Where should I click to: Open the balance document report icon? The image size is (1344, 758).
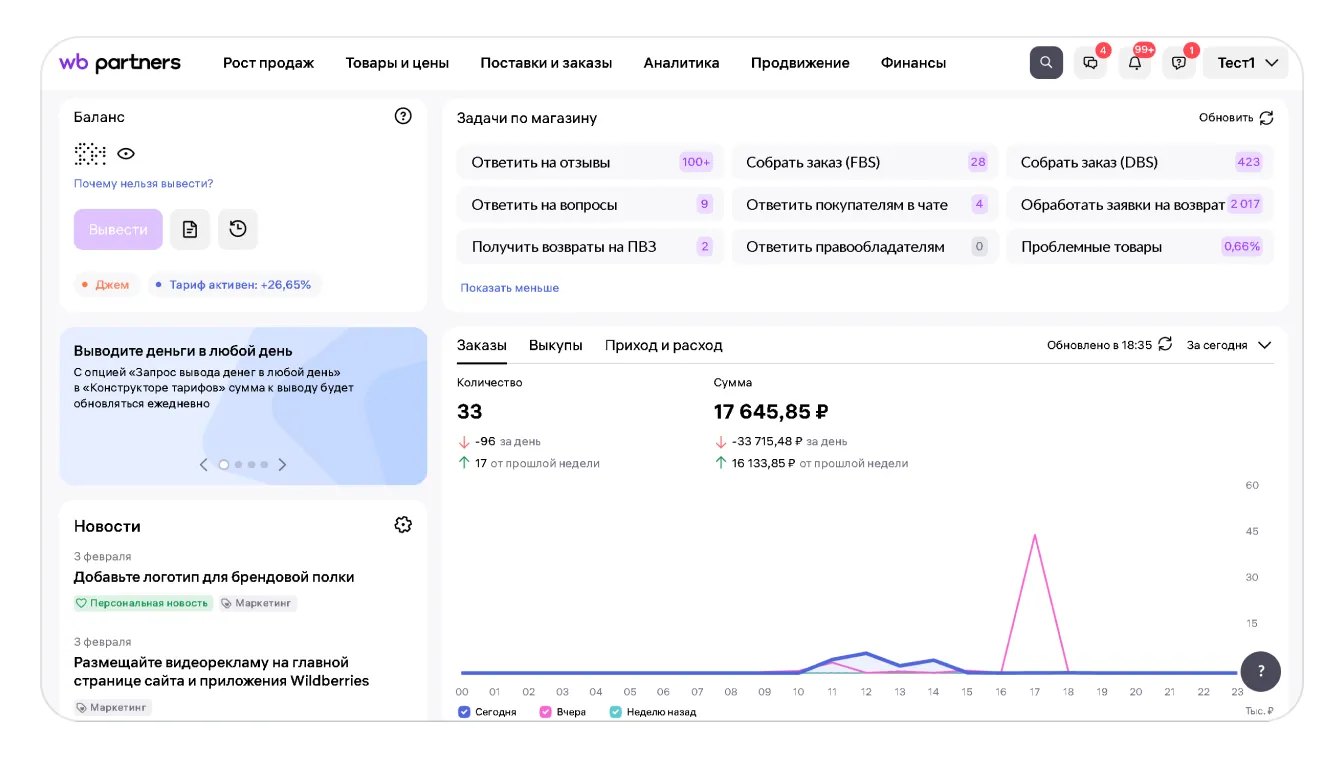pyautogui.click(x=190, y=229)
